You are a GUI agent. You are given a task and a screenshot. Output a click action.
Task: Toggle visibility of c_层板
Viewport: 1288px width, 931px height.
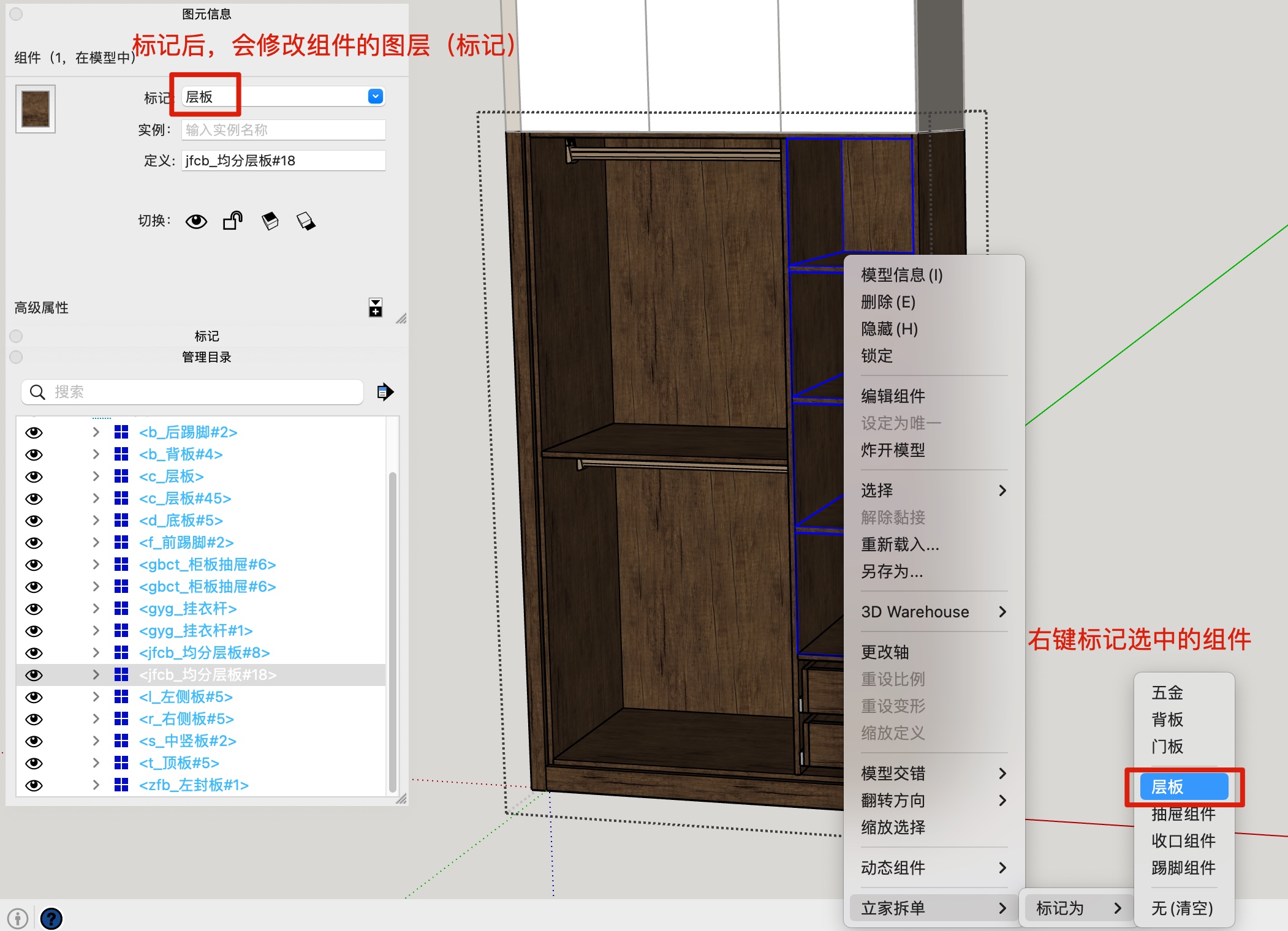[x=34, y=477]
